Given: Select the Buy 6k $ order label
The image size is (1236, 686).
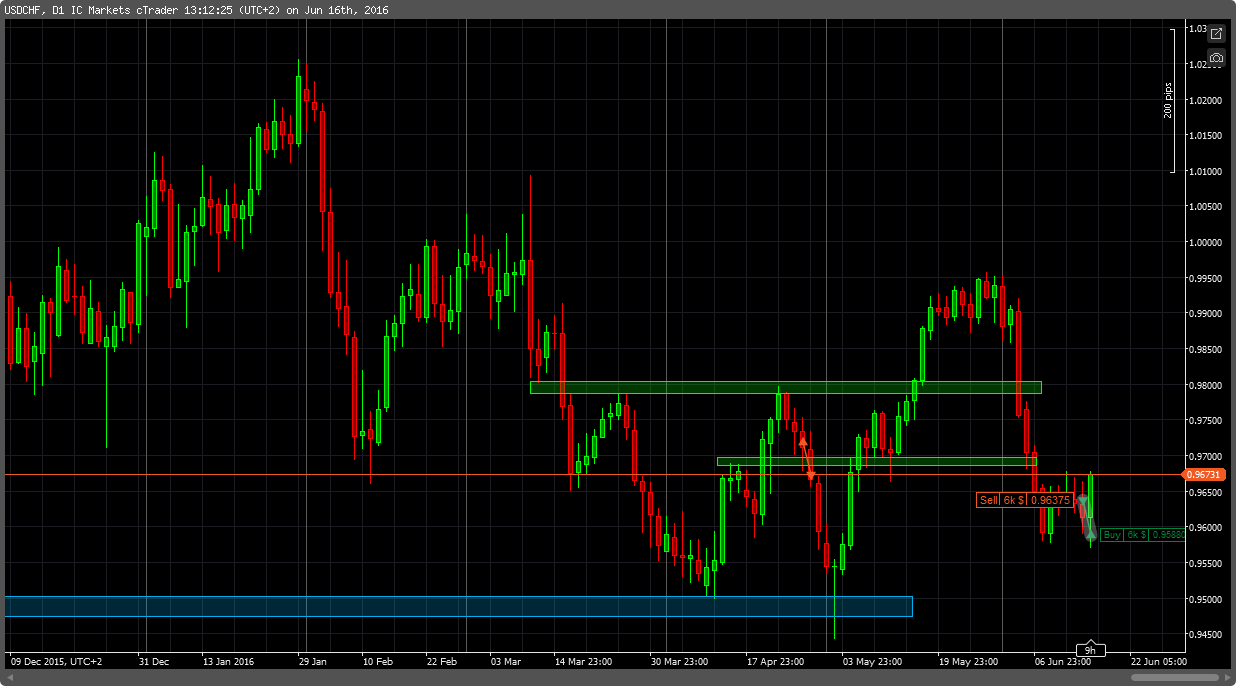Looking at the screenshot, I should click(x=1143, y=535).
